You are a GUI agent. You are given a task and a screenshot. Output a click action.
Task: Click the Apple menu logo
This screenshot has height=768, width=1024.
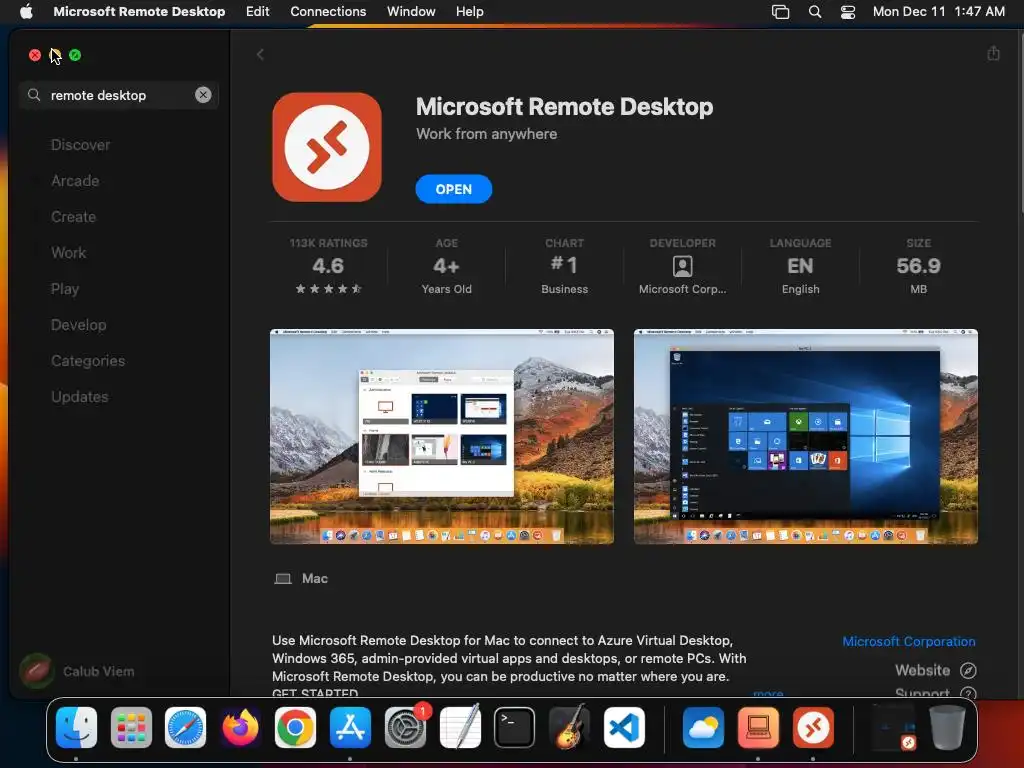tap(26, 11)
